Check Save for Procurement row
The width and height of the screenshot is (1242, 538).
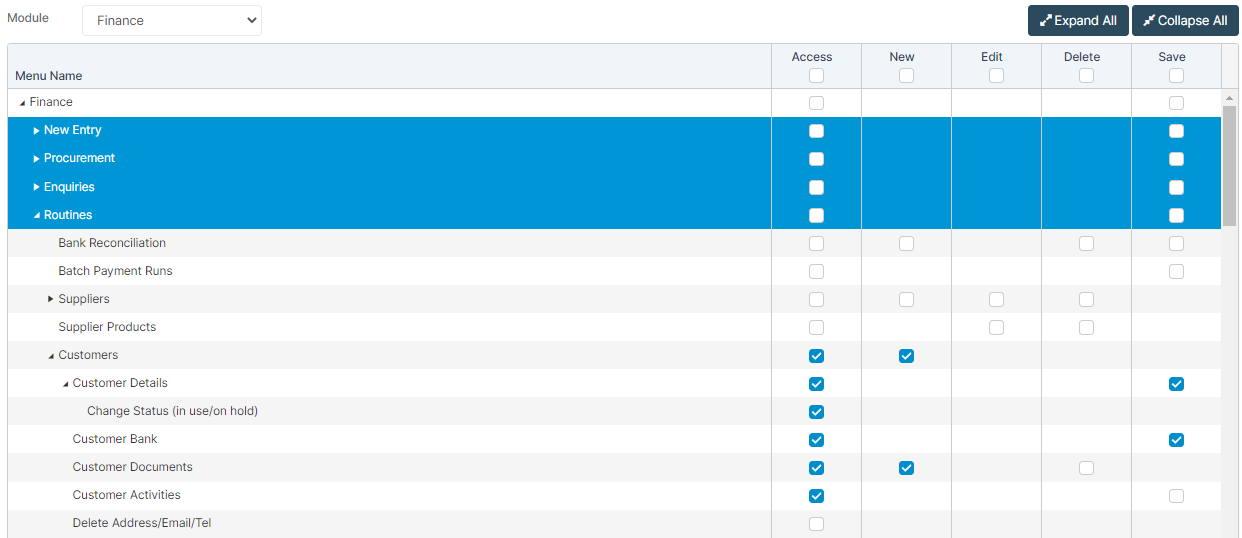coord(1176,159)
